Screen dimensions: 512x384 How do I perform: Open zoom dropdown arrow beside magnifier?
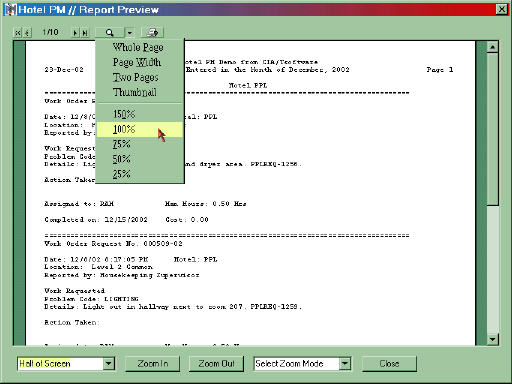point(130,33)
